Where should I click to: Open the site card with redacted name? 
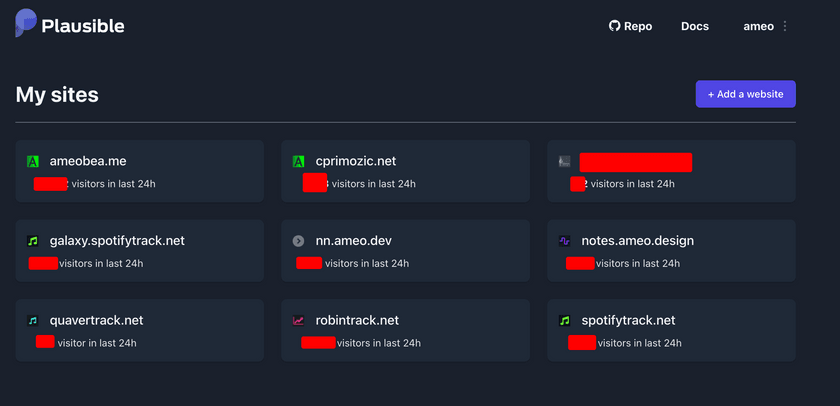click(x=671, y=171)
